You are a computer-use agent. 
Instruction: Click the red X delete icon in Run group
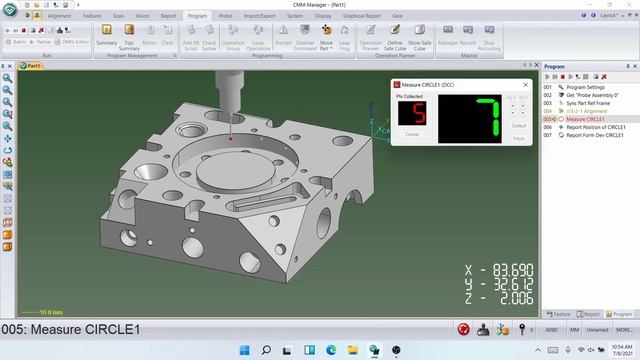click(x=41, y=30)
